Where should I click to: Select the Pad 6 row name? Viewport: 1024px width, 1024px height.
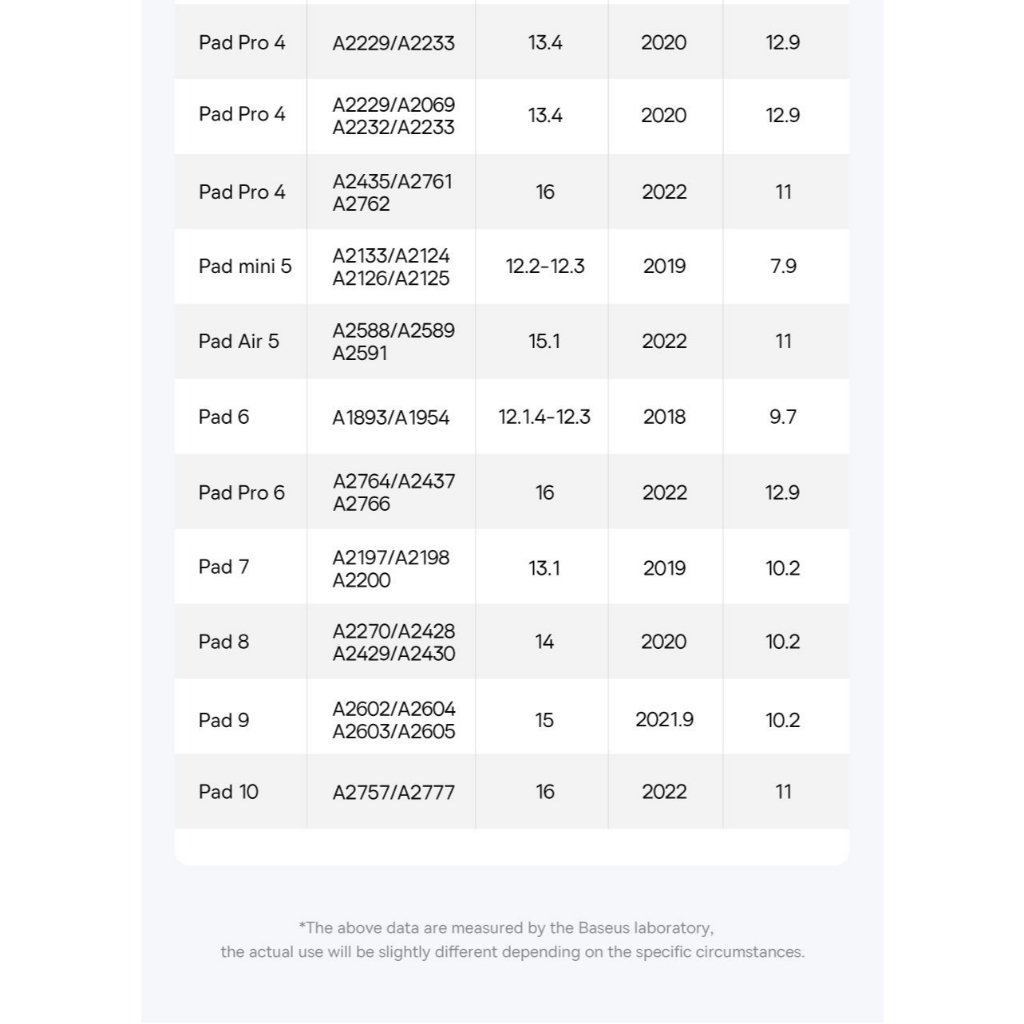pyautogui.click(x=224, y=417)
